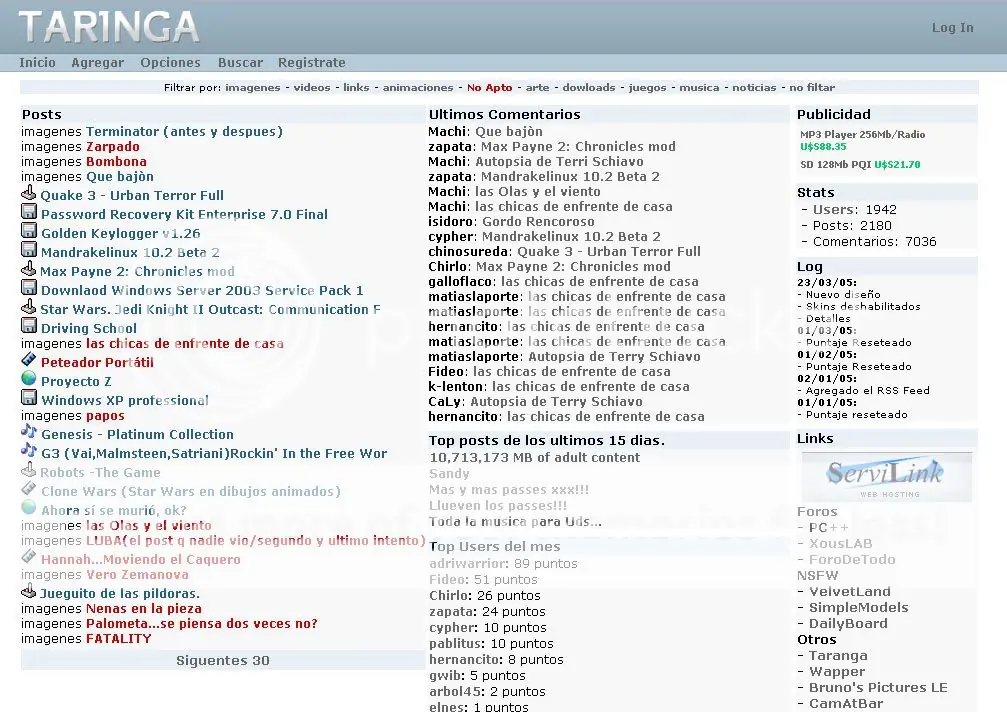This screenshot has height=712, width=1007.
Task: Open top post Toda la musica para Uds...
Action: point(515,521)
